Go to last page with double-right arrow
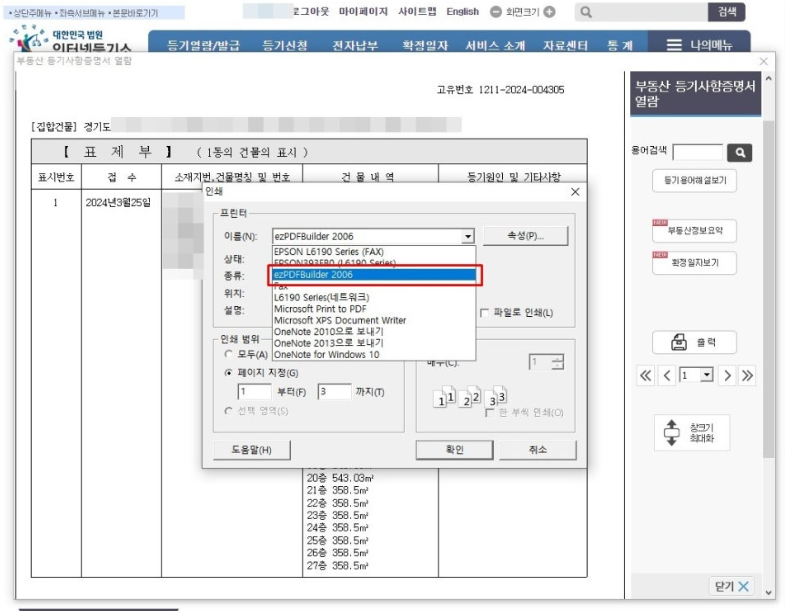Screen dimensions: 785x611 click(747, 376)
